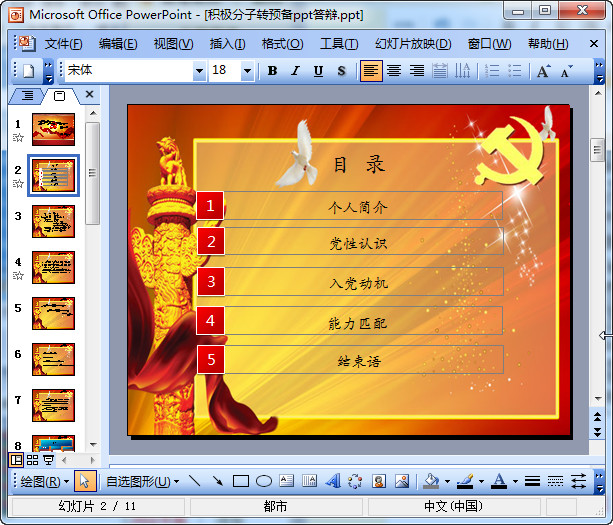Viewport: 613px width, 525px height.
Task: Apply font color on drawing toolbar
Action: [499, 481]
